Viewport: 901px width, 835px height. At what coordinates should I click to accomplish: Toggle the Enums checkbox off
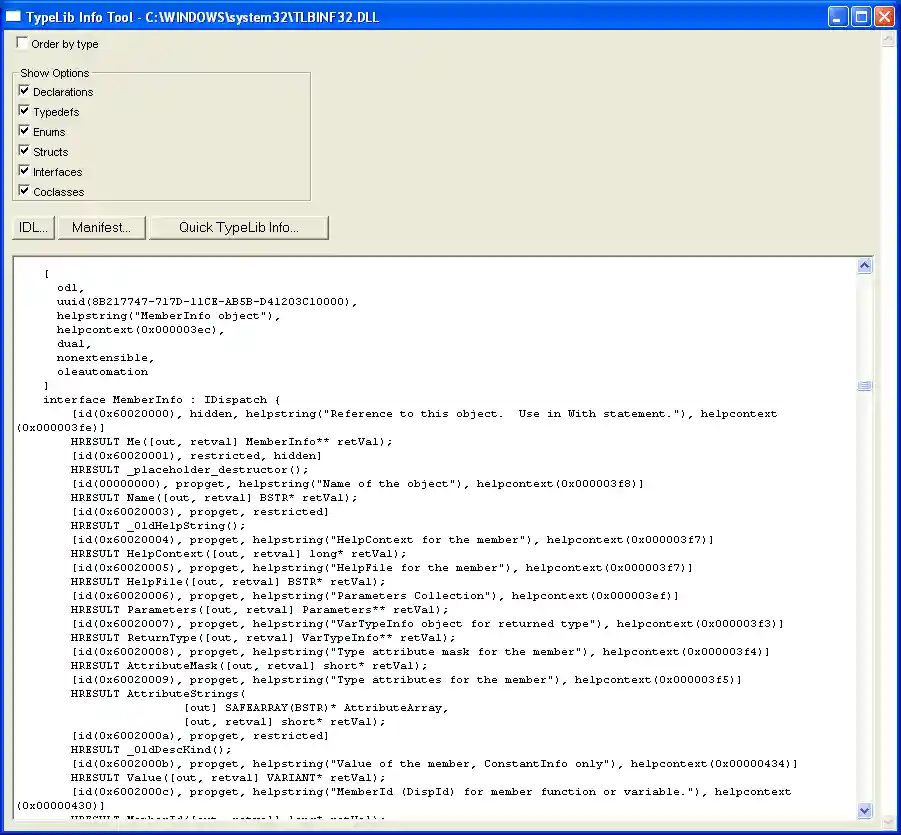tap(24, 131)
